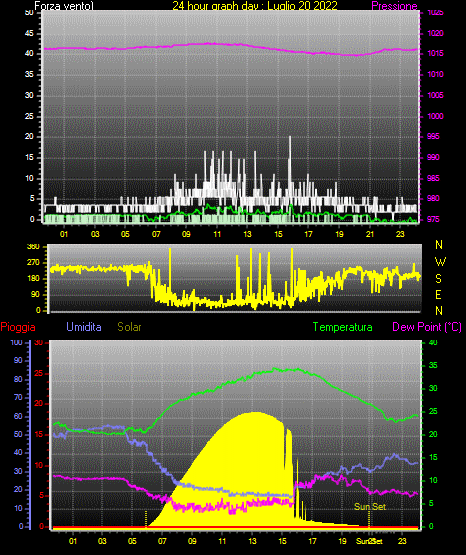This screenshot has width=466, height=555.
Task: Click the 80 value on the blue humidity axis
Action: pyautogui.click(x=18, y=379)
